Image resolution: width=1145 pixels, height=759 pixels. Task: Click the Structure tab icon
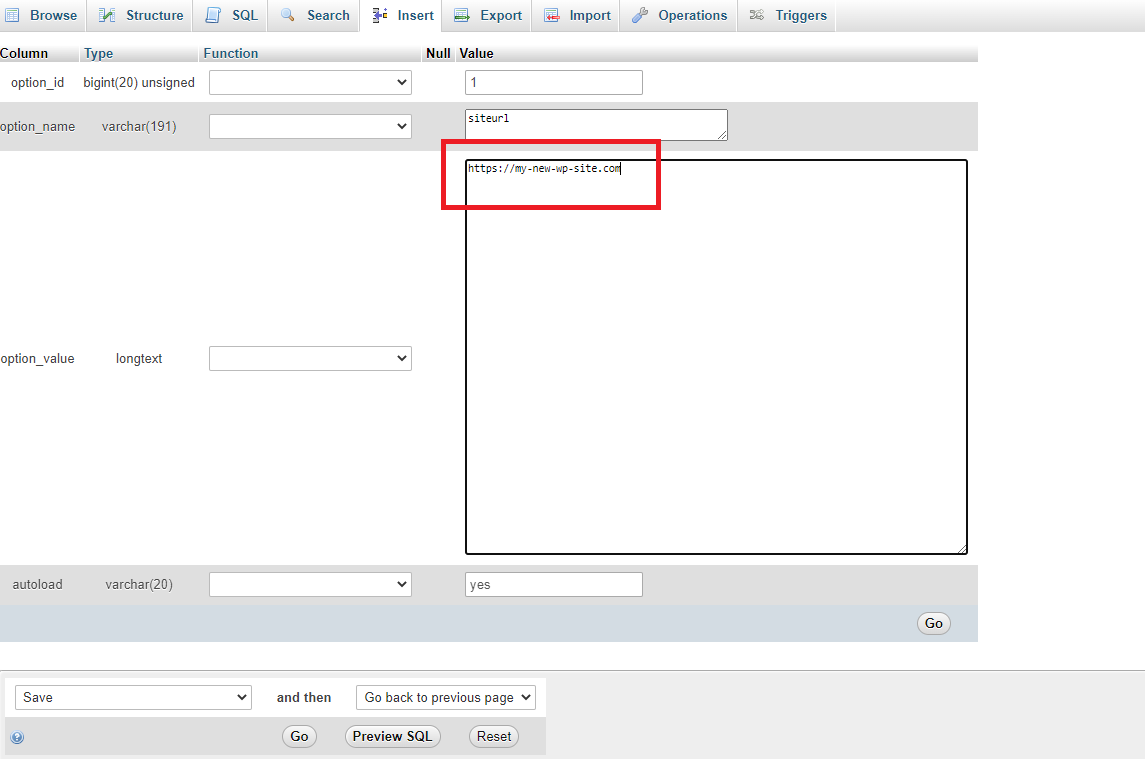coord(107,15)
